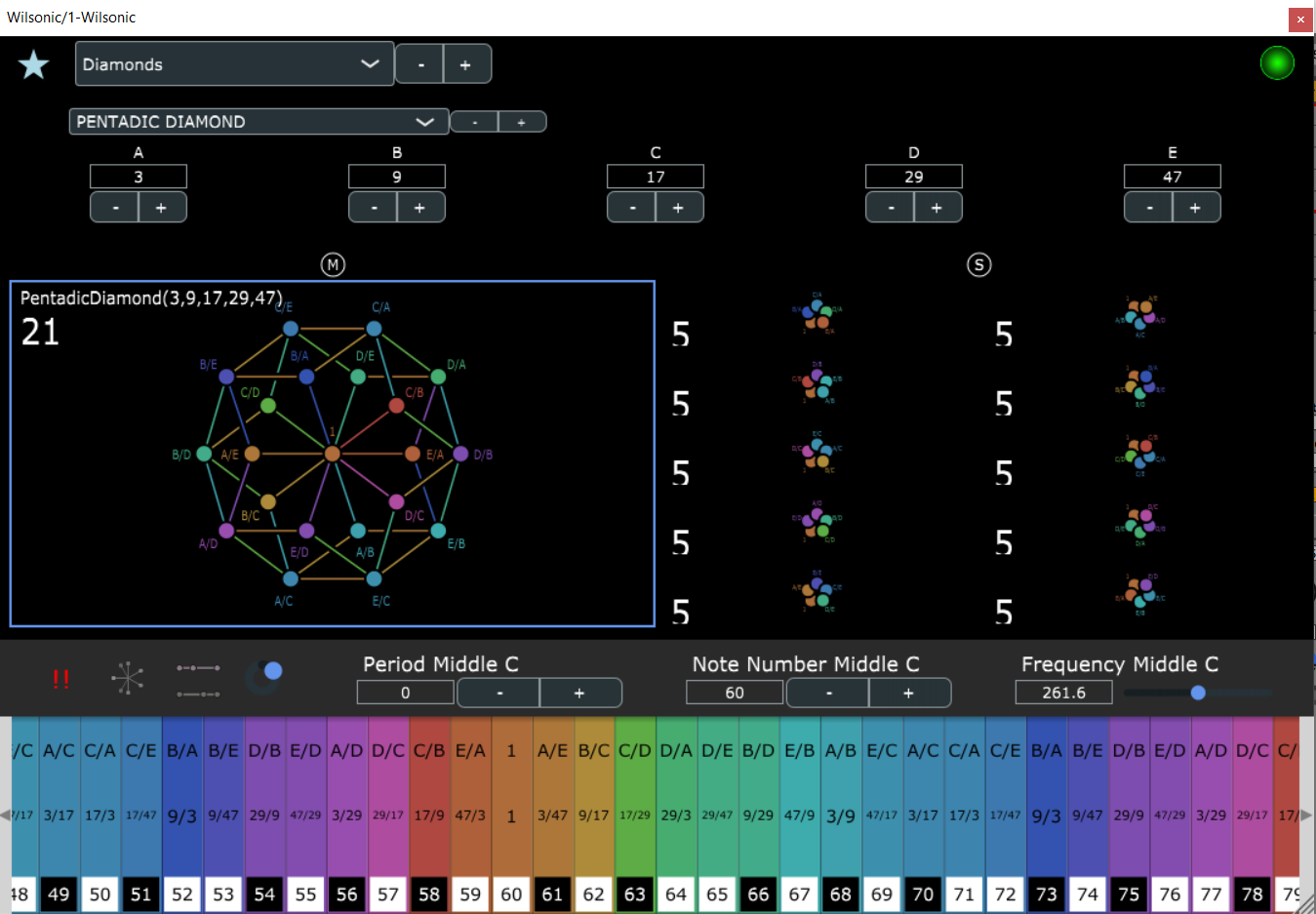Select the subset thumbnail with C/B, C/D, C/A
The width and height of the screenshot is (1316, 914).
(x=1139, y=455)
